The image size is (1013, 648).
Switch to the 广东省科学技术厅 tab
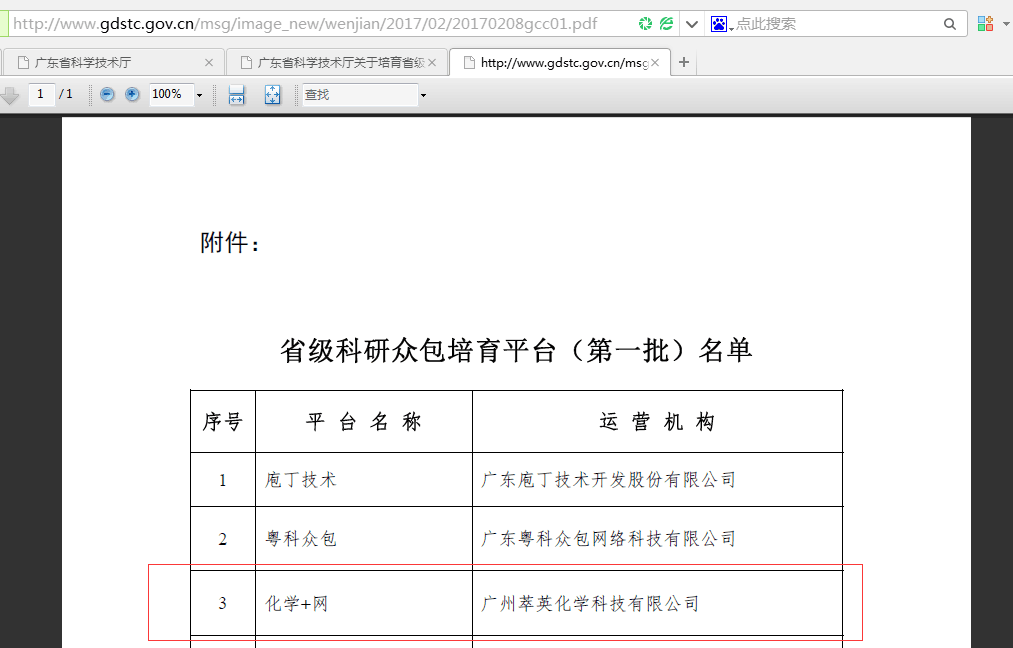tap(110, 62)
